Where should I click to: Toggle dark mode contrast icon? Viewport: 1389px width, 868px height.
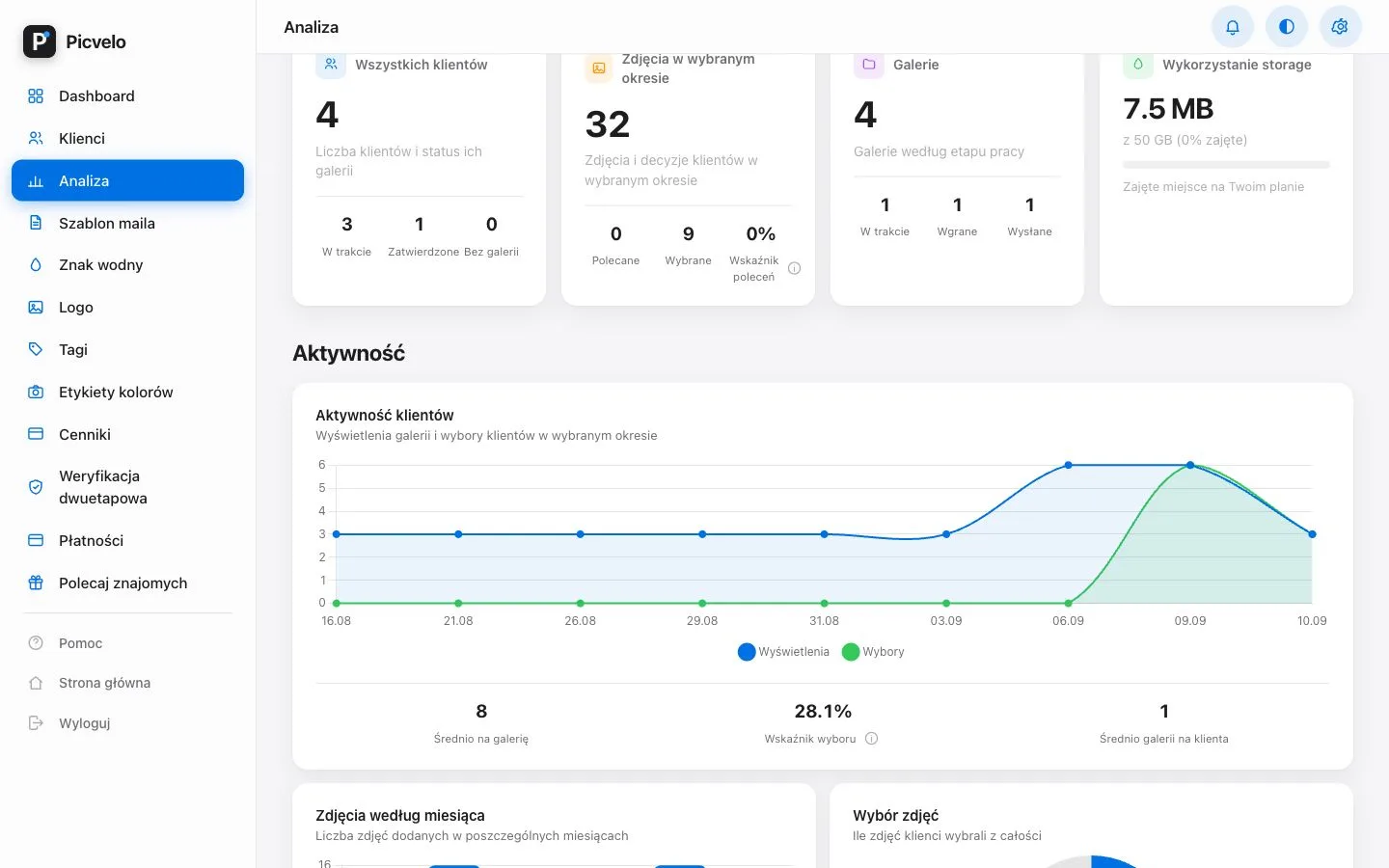[1287, 27]
